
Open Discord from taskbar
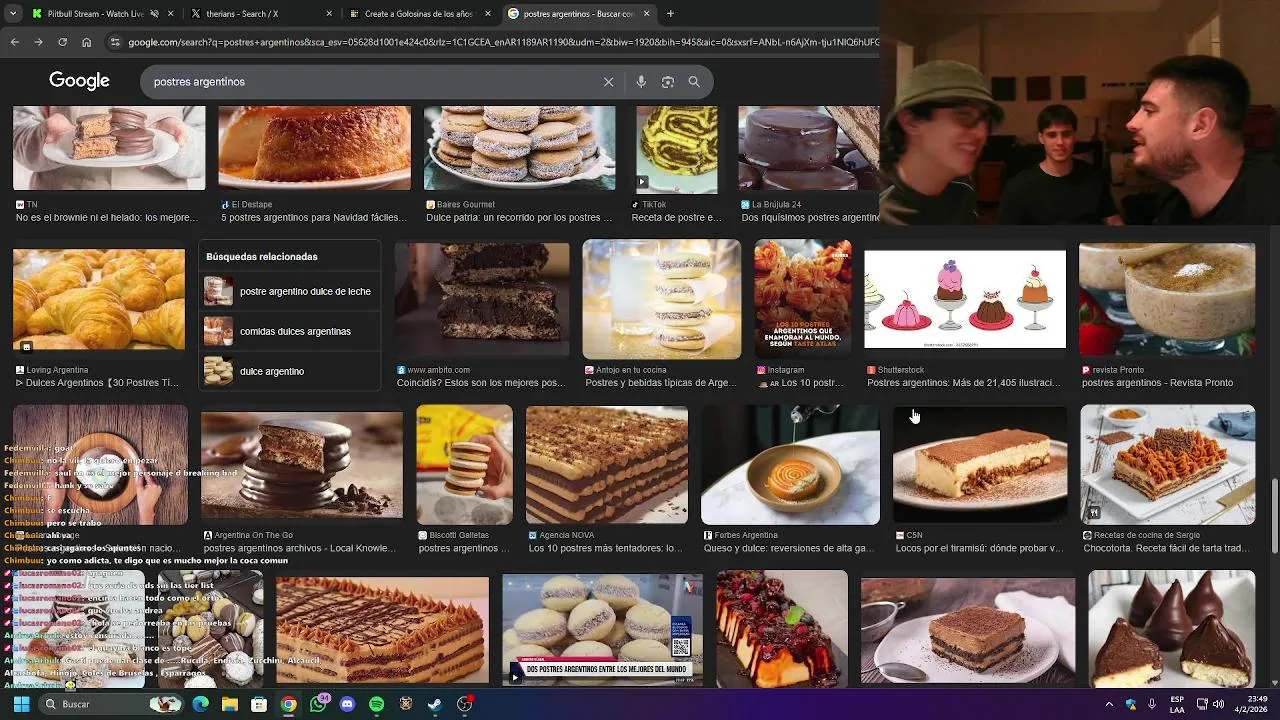[347, 704]
